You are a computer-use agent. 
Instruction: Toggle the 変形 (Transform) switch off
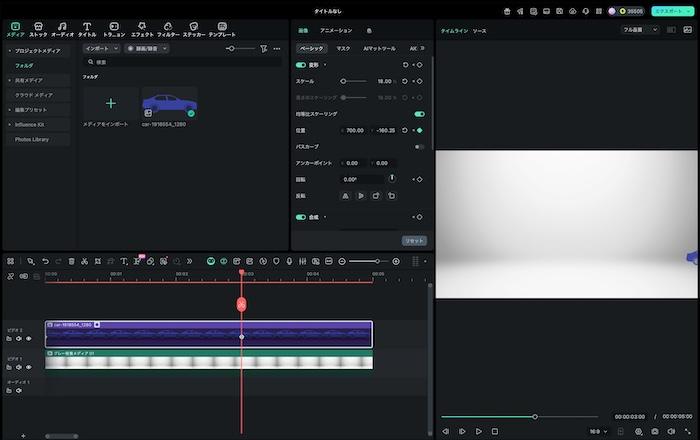[301, 64]
